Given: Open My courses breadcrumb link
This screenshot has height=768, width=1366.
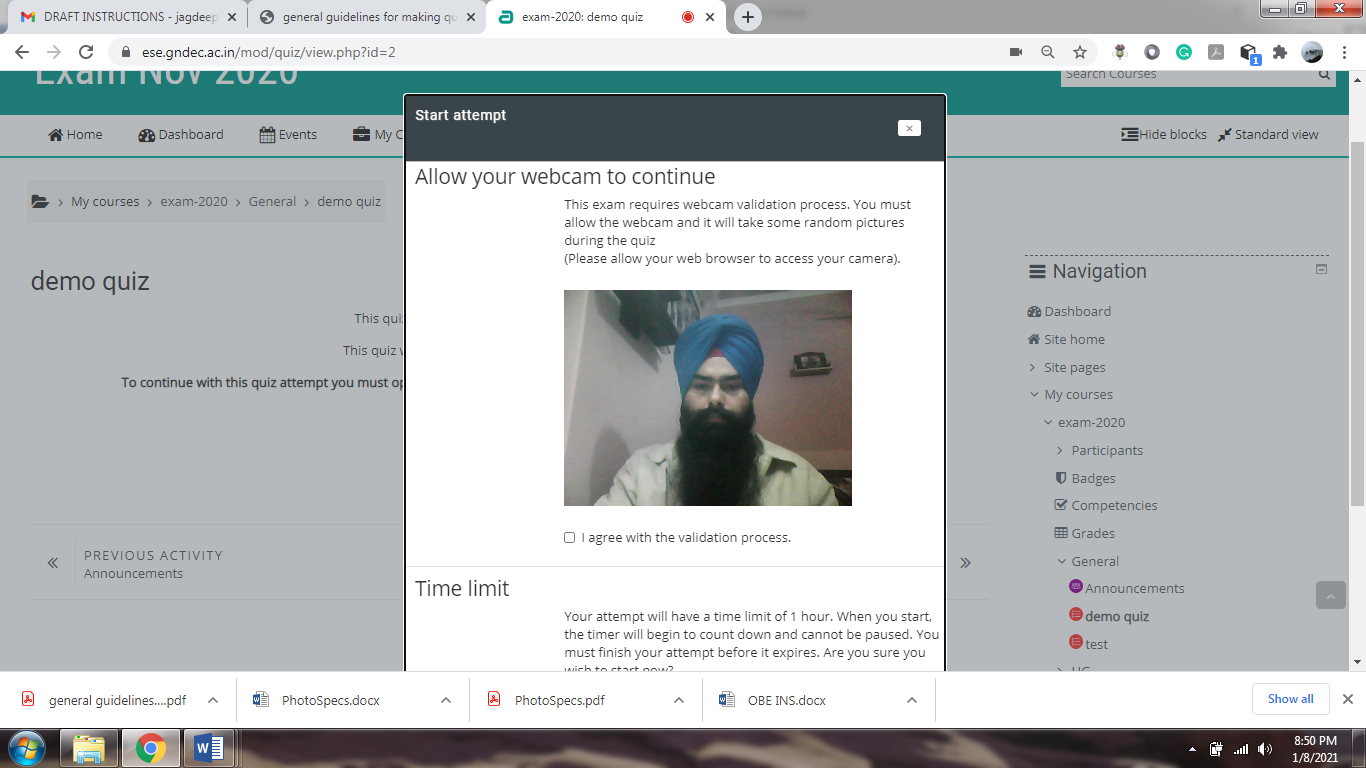Looking at the screenshot, I should (105, 202).
